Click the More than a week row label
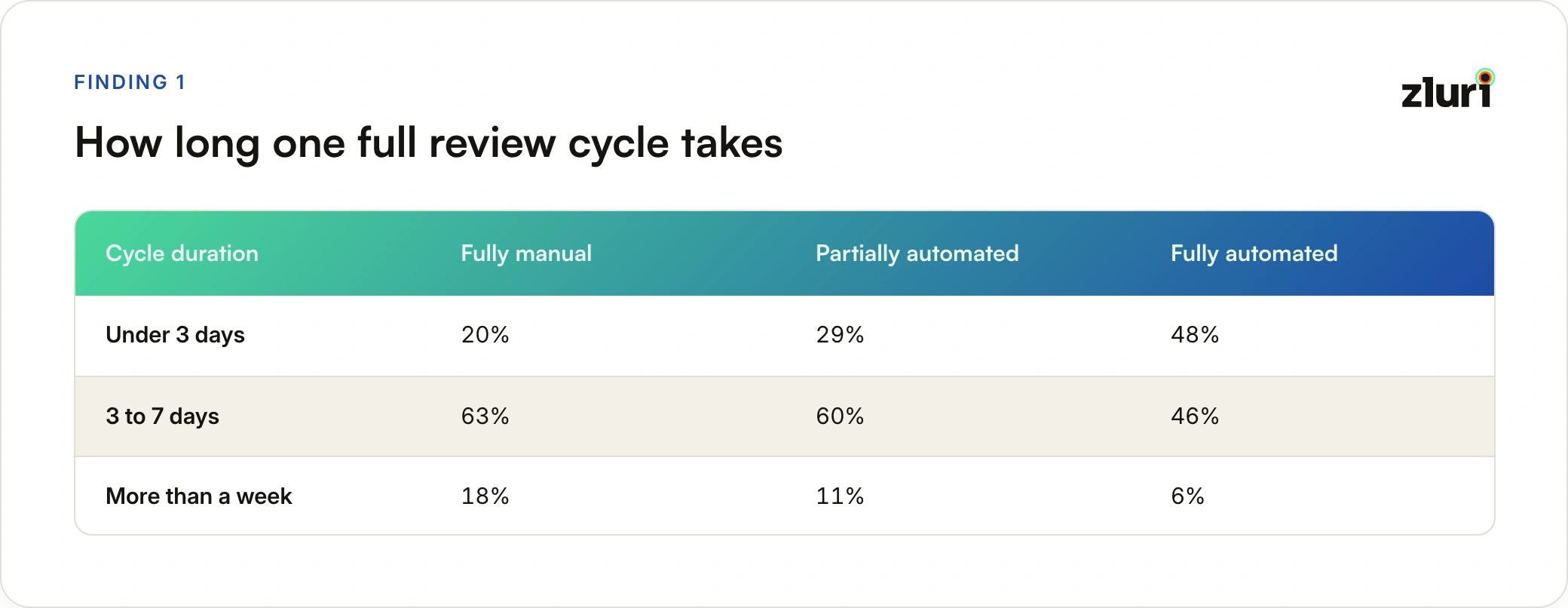This screenshot has width=1568, height=608. tap(198, 496)
